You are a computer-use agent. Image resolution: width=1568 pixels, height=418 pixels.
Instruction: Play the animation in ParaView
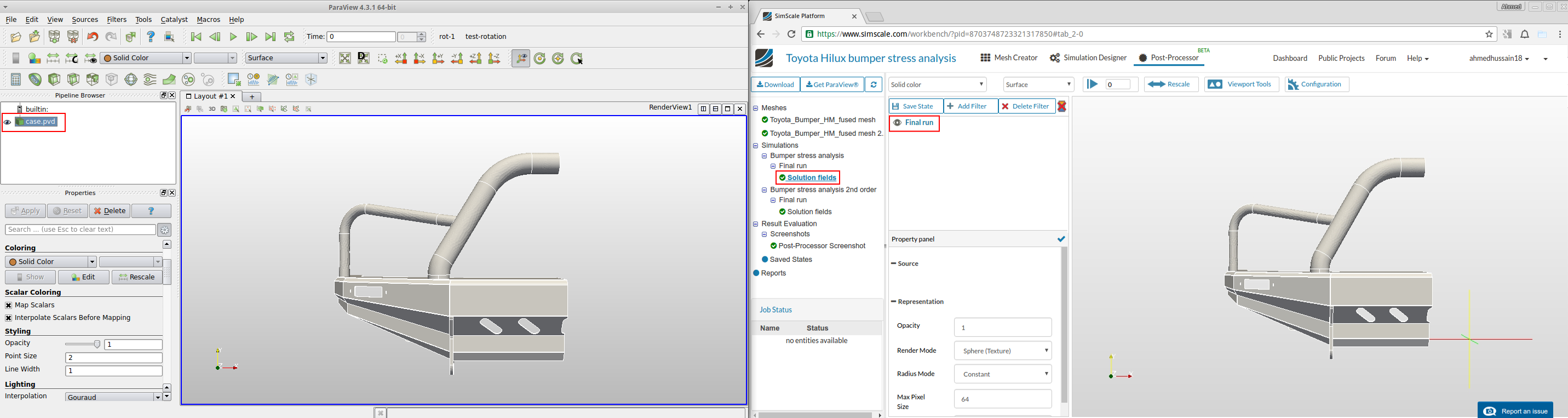233,37
